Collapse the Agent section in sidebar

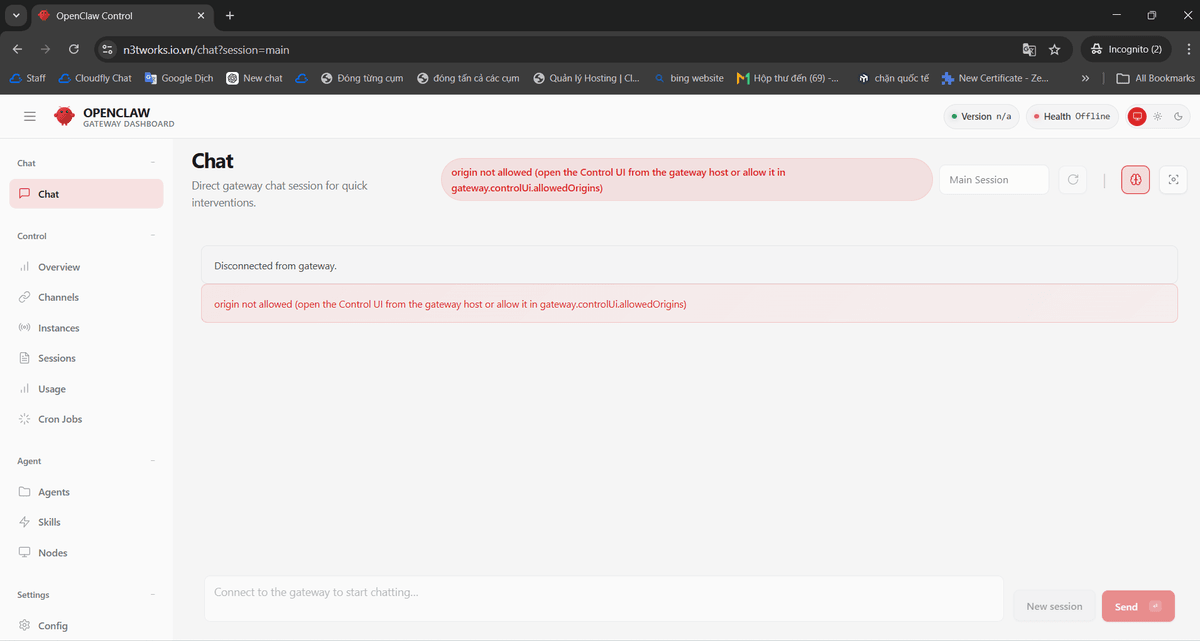pos(153,461)
